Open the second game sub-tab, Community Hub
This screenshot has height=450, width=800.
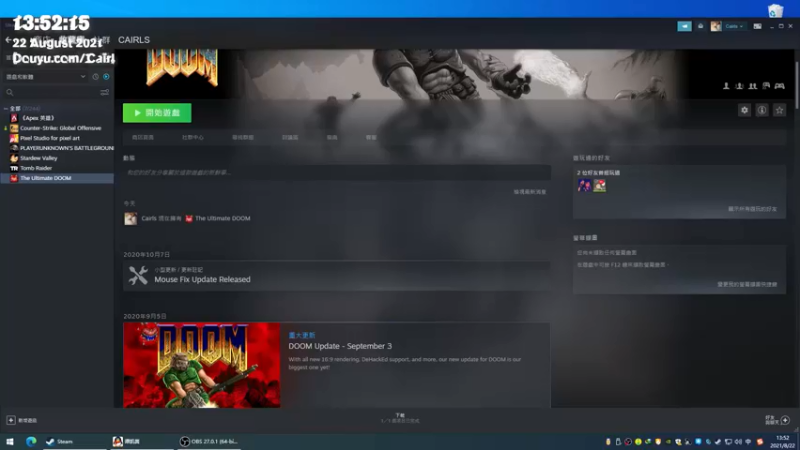[193, 137]
